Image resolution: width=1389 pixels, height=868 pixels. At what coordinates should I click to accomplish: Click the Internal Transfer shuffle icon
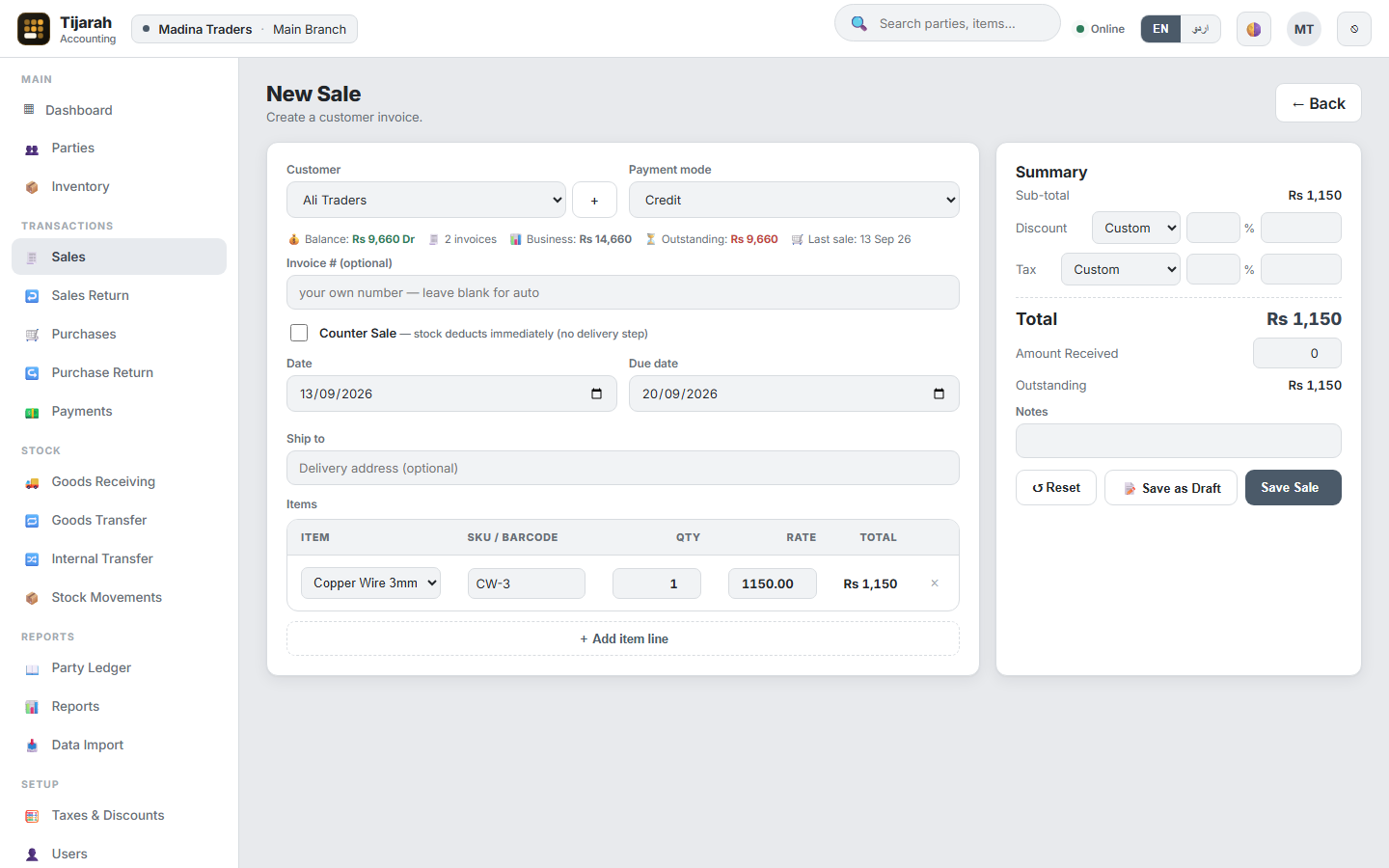[x=32, y=559]
